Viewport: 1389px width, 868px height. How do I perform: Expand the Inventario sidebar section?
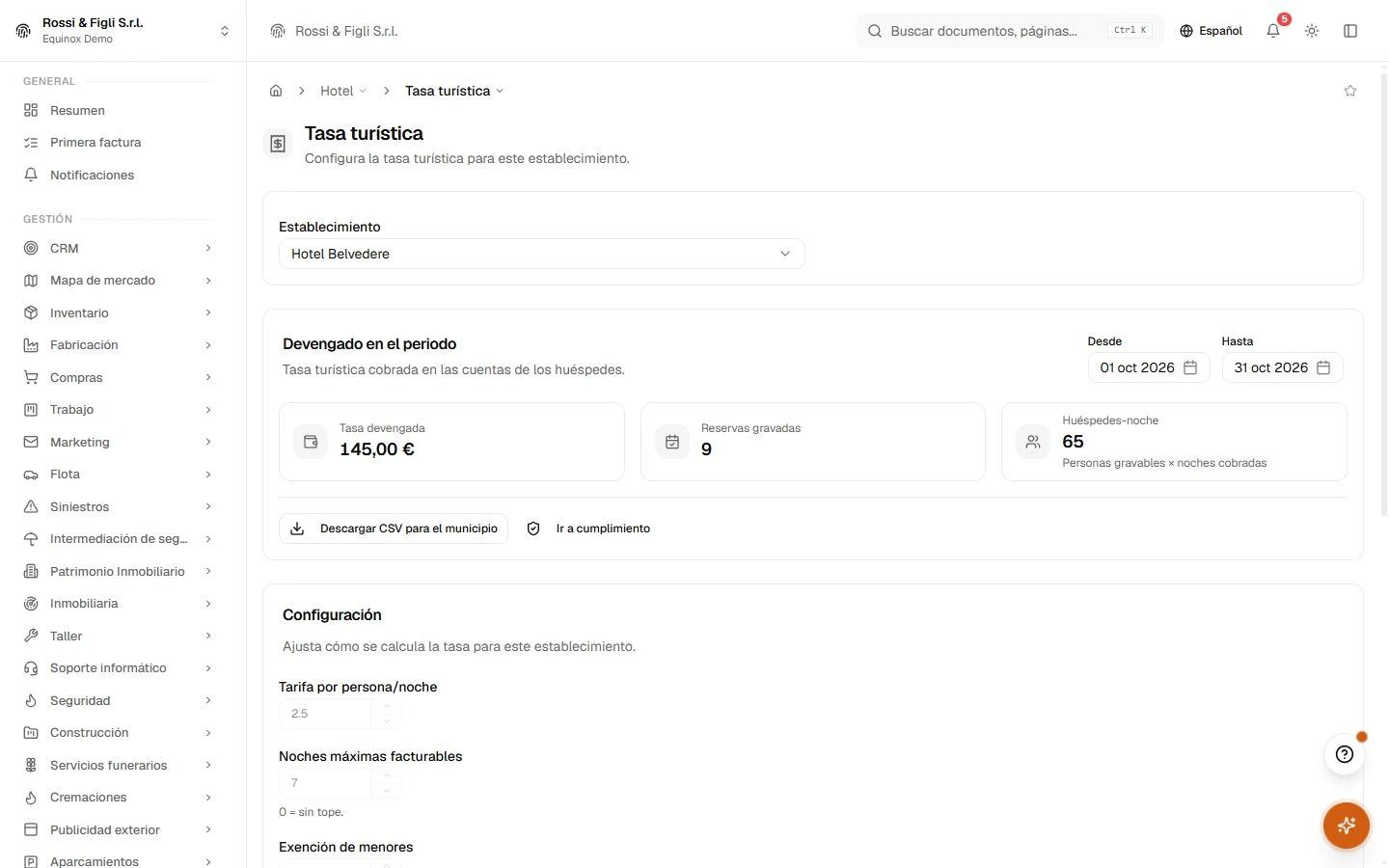click(208, 312)
